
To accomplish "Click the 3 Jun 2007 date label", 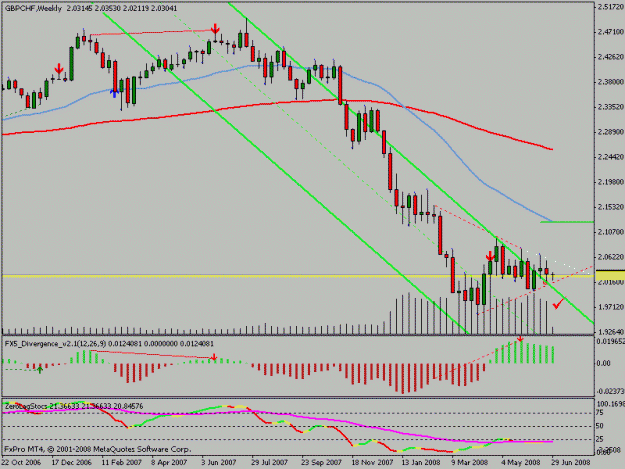I will click(219, 462).
